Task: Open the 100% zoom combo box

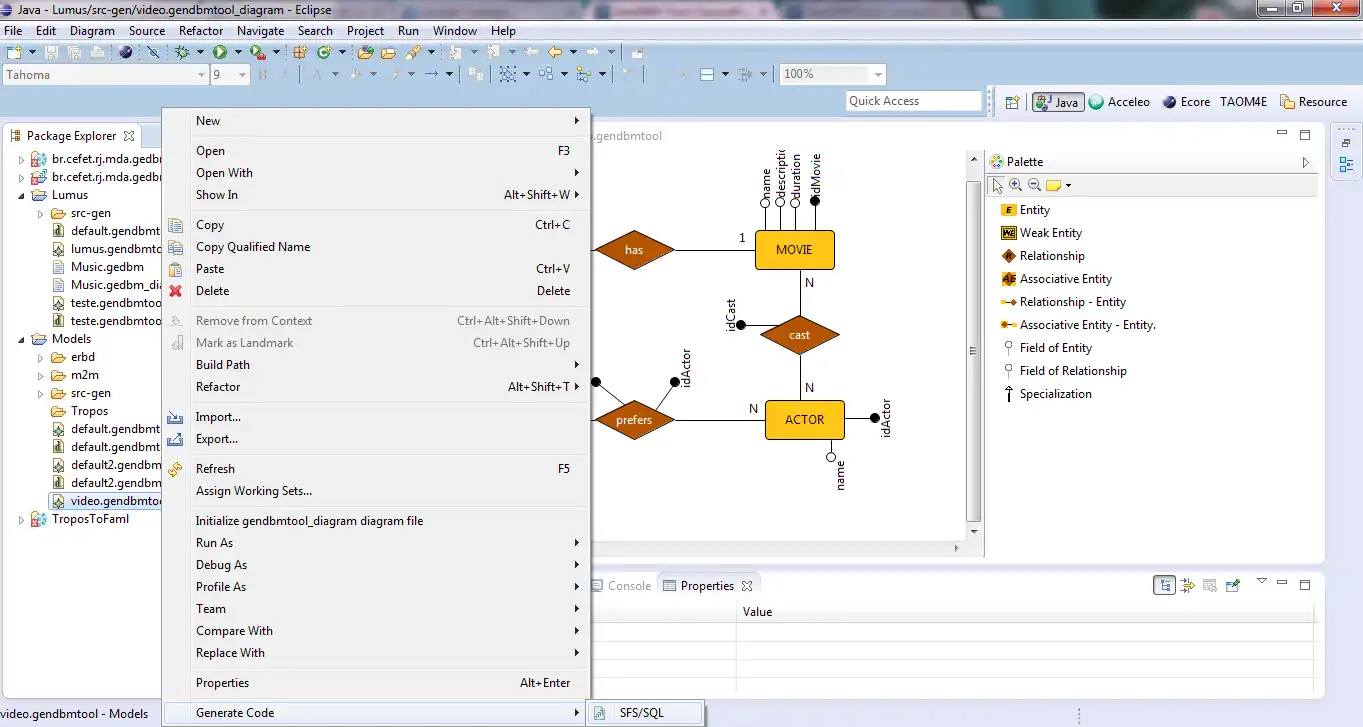Action: (833, 74)
